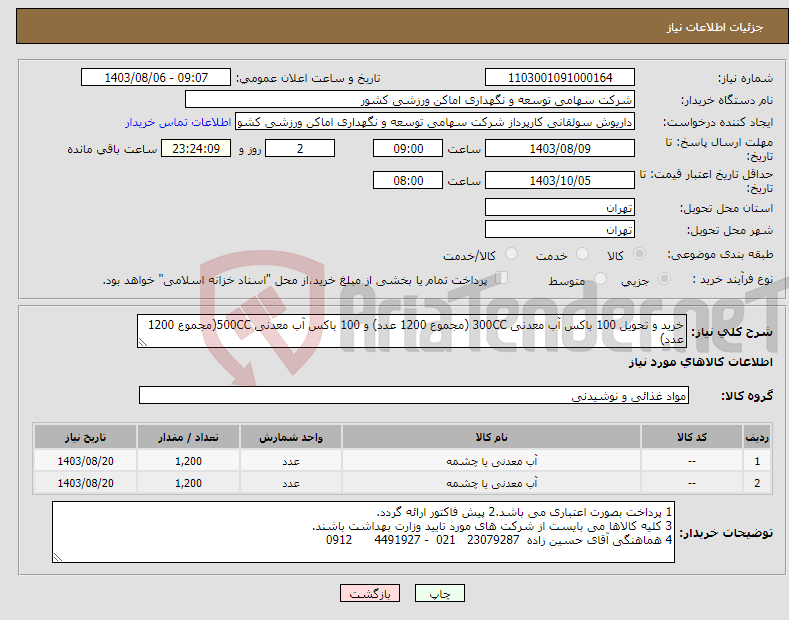
Task: Click the تاریخ نیاز column header
Action: 86,437
